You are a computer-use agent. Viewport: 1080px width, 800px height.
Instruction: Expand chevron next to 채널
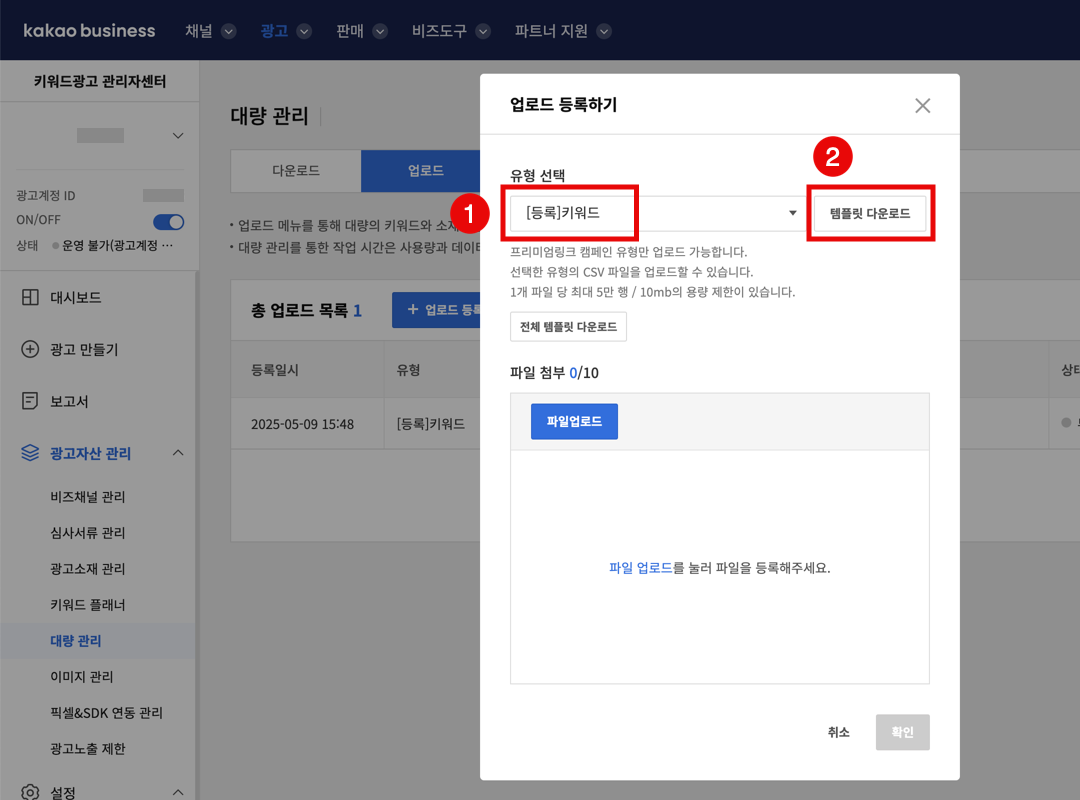229,31
